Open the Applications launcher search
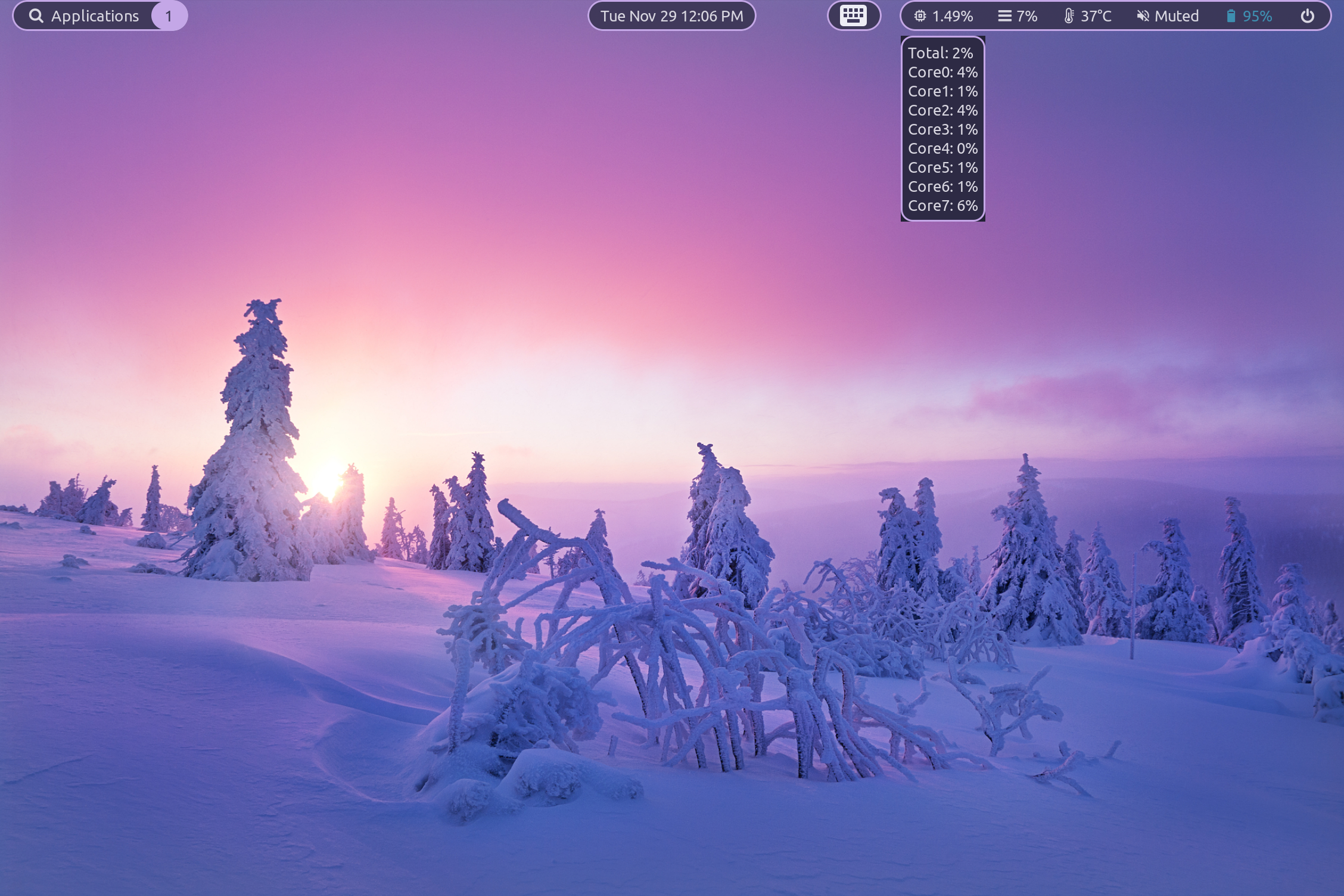 (84, 16)
